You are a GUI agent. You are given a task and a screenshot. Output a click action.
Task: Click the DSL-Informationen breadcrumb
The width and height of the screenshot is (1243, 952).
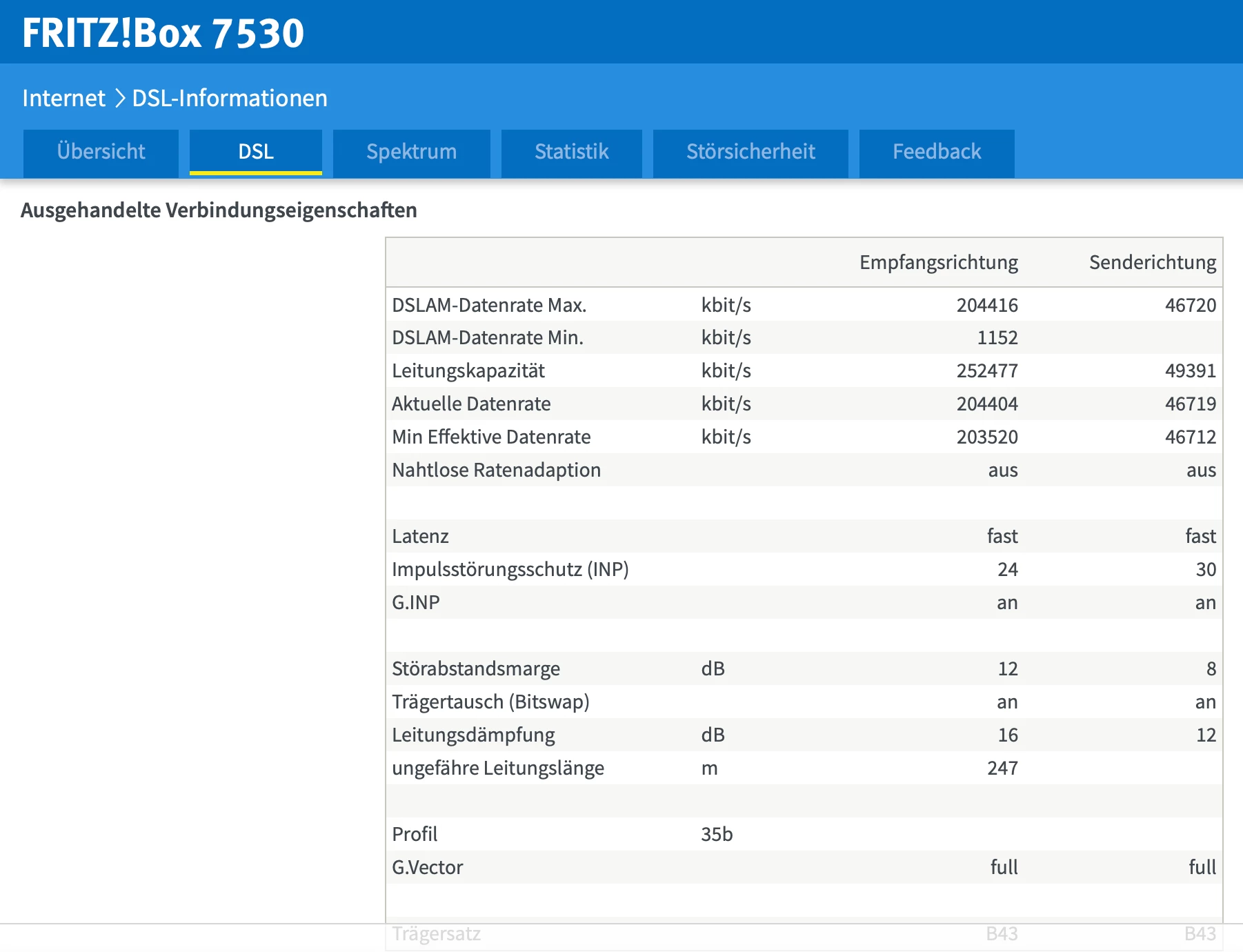pyautogui.click(x=230, y=98)
